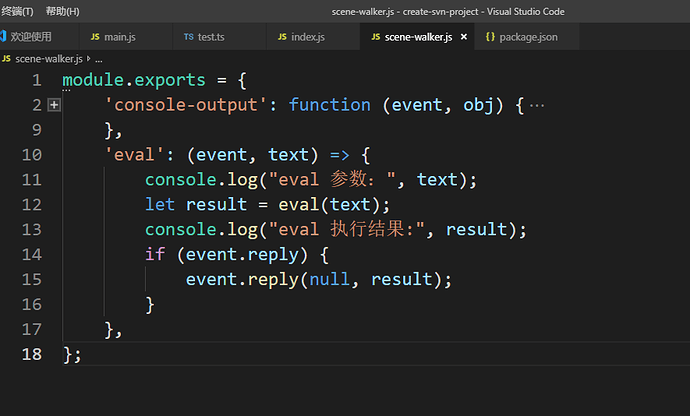Screen dimensions: 690x416
Task: Click the "eval 参数: " string
Action: point(332,180)
